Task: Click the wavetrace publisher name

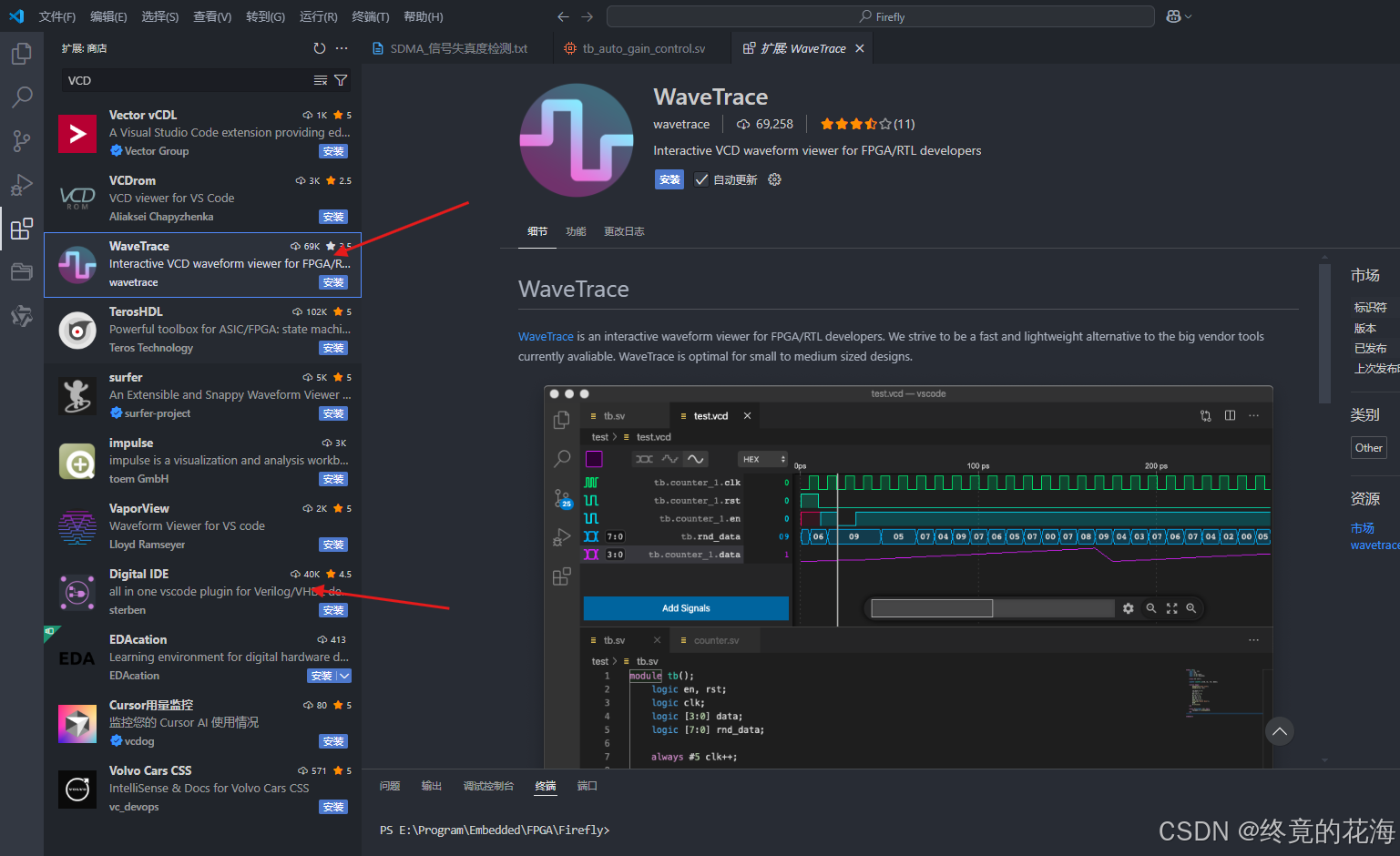Action: (681, 124)
